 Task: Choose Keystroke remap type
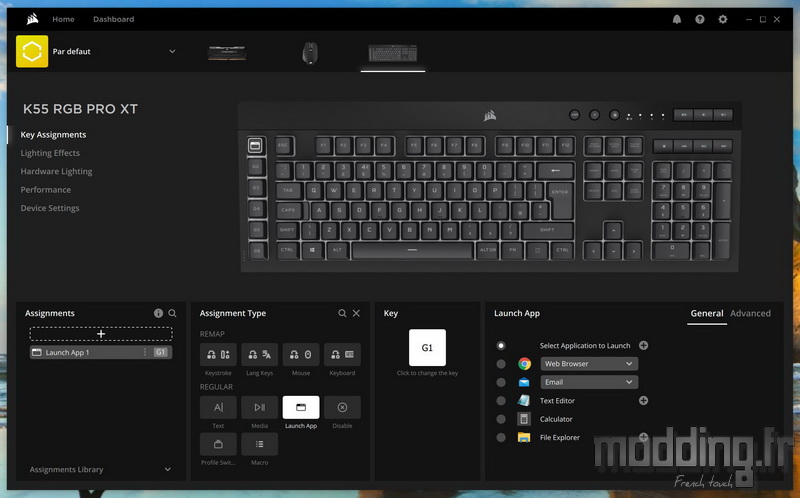click(x=218, y=355)
